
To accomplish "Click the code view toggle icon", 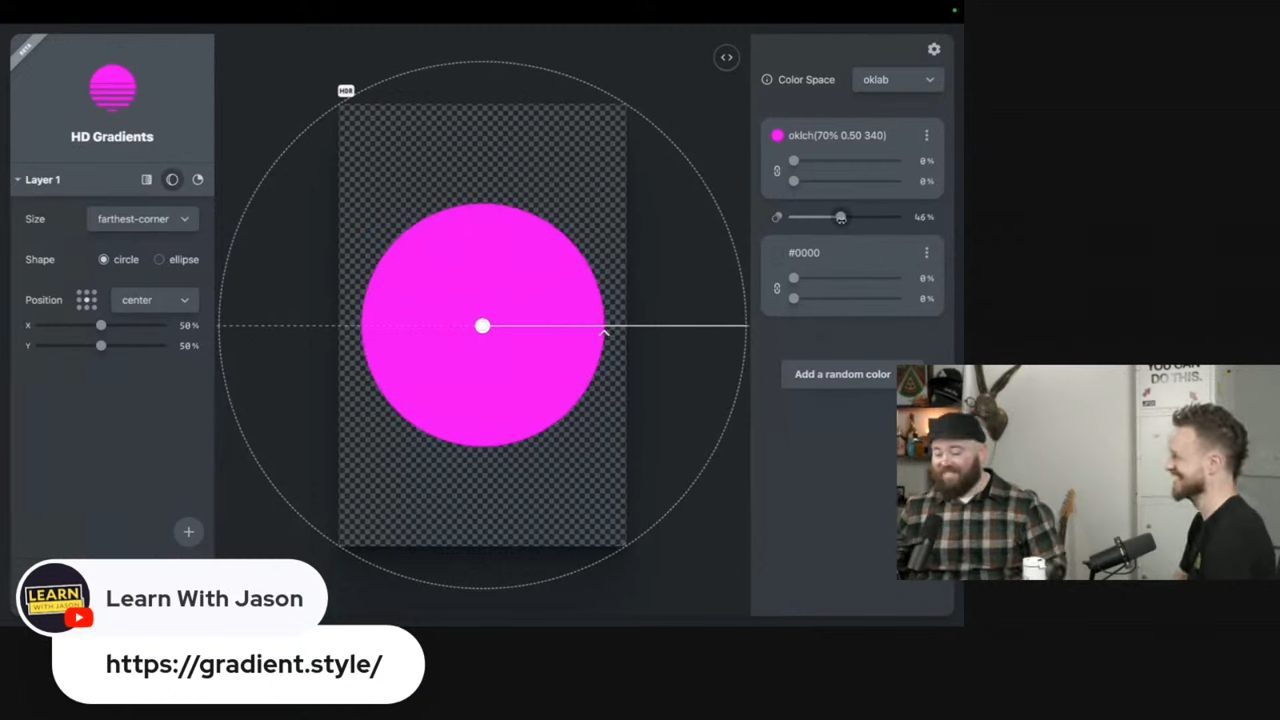I will click(x=727, y=58).
